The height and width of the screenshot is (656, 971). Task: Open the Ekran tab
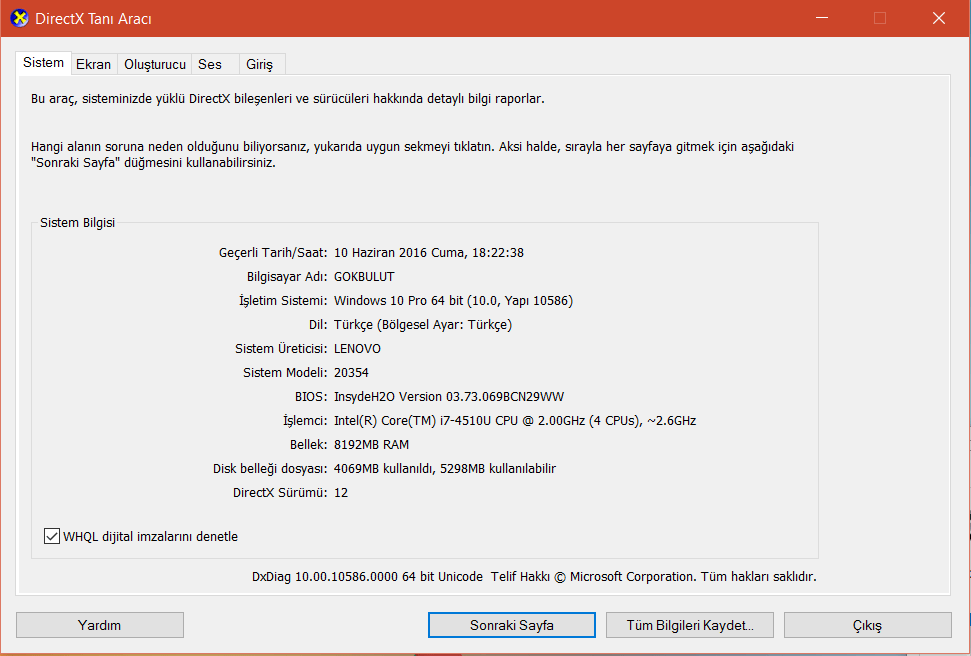point(94,64)
